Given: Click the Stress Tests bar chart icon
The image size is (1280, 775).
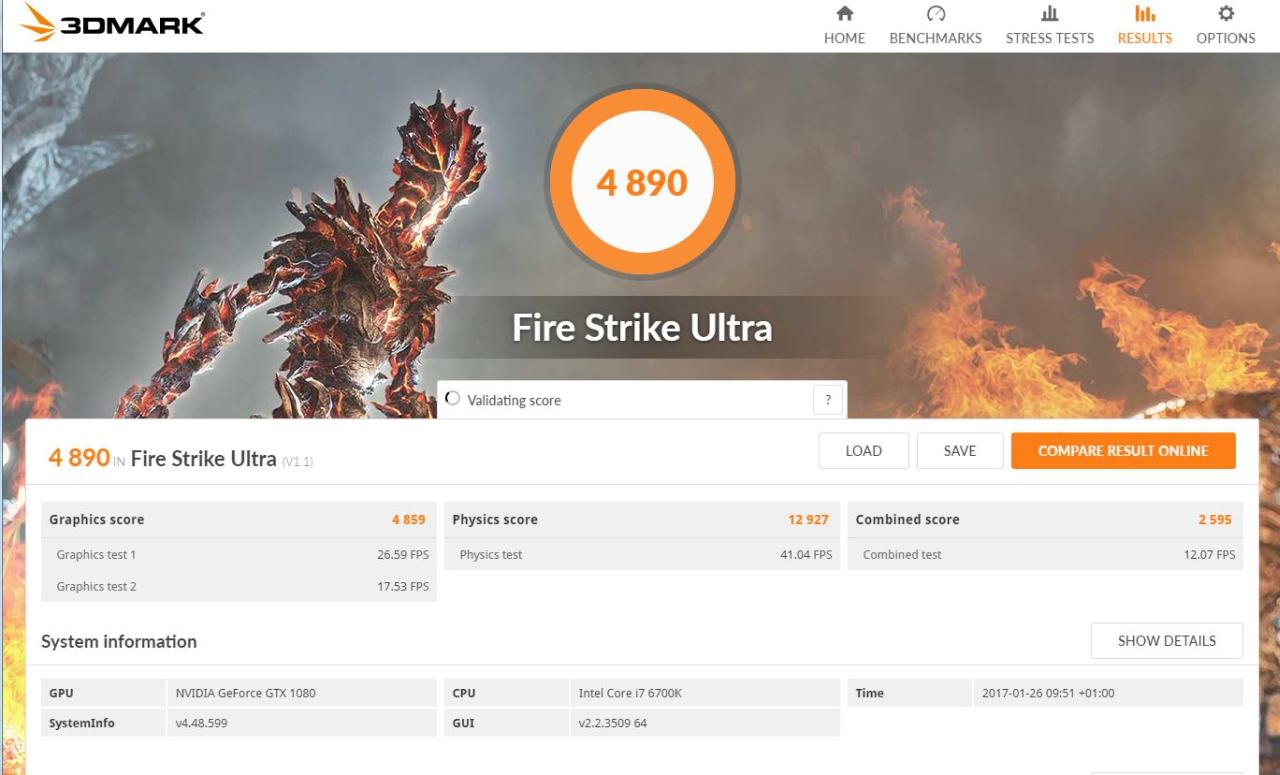Looking at the screenshot, I should [x=1050, y=14].
